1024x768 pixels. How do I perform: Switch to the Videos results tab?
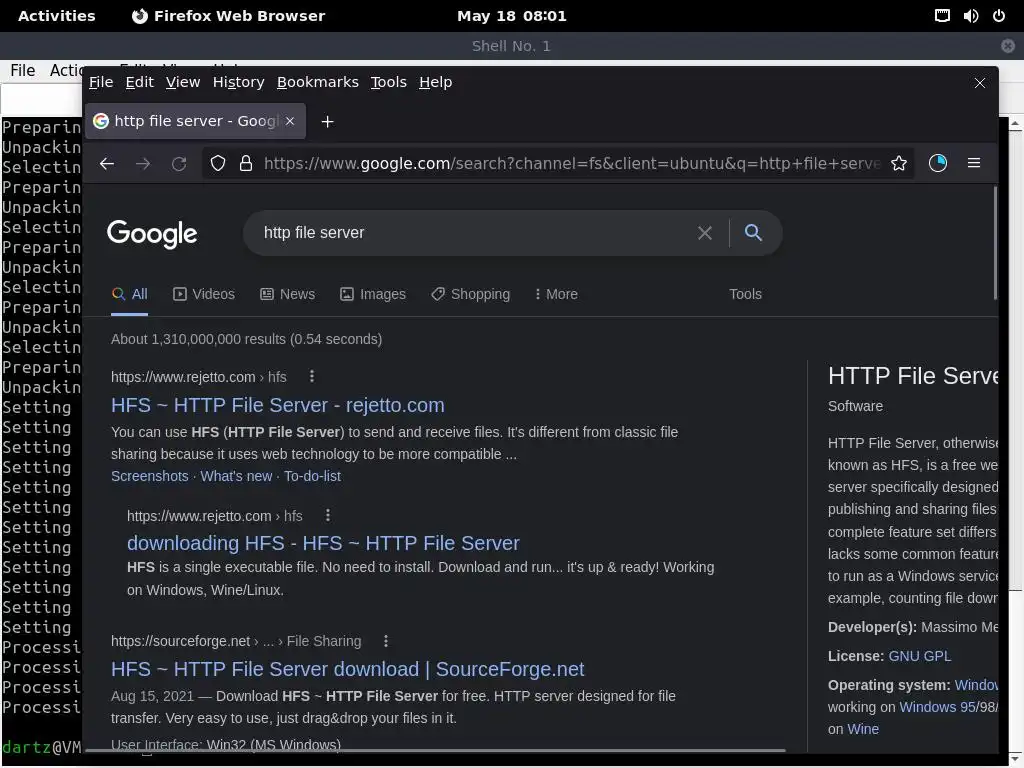204,295
